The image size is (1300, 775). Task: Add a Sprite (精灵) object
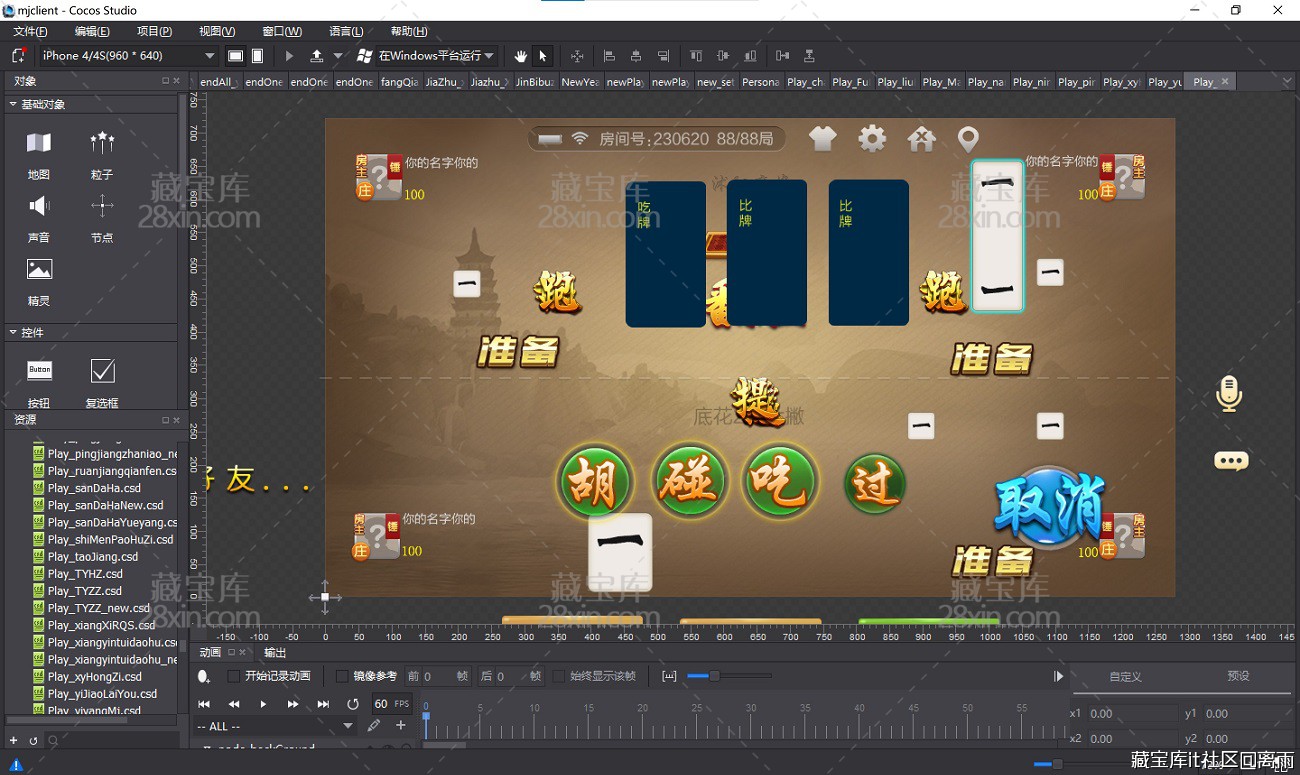pyautogui.click(x=39, y=270)
